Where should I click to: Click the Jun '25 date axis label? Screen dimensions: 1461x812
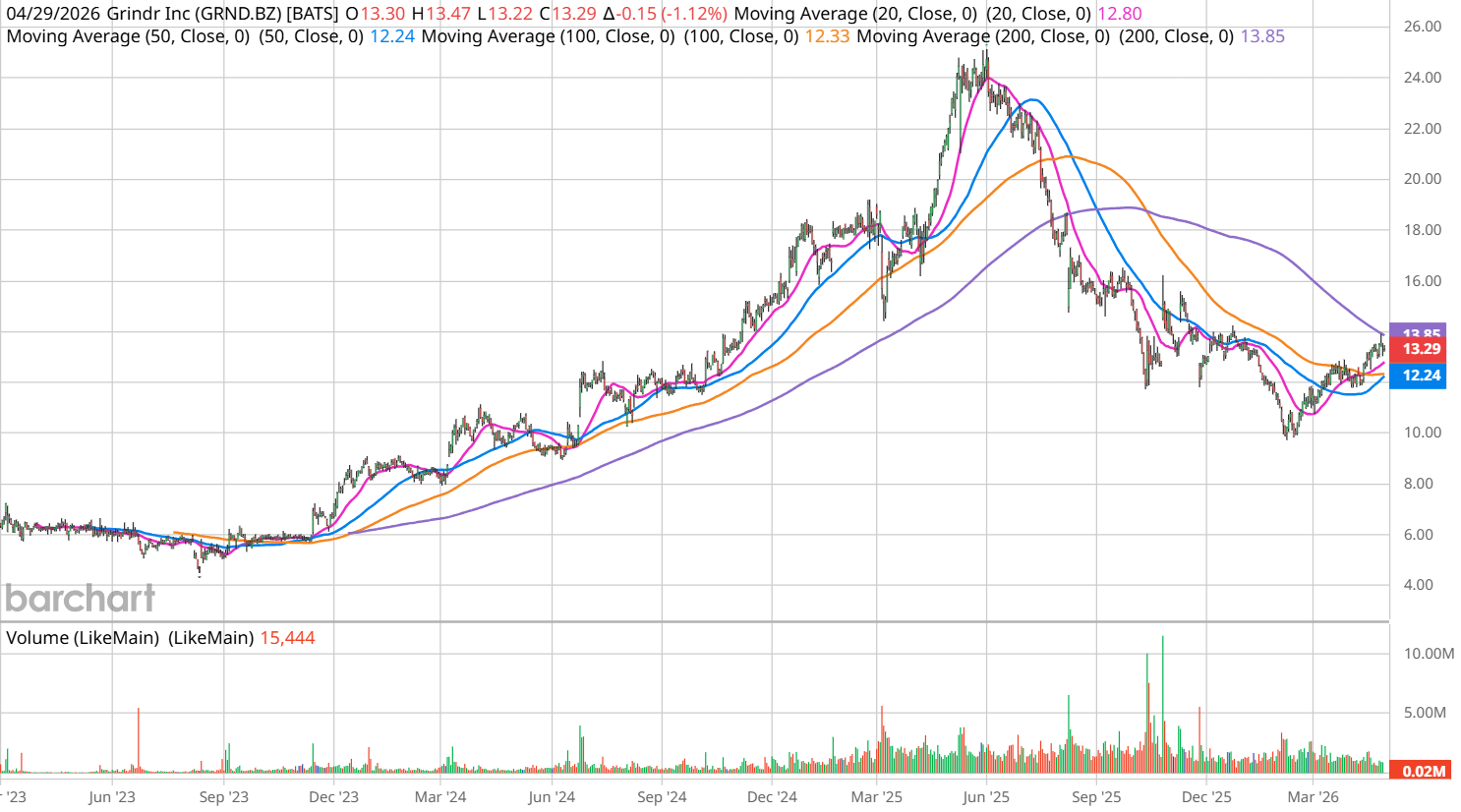986,796
